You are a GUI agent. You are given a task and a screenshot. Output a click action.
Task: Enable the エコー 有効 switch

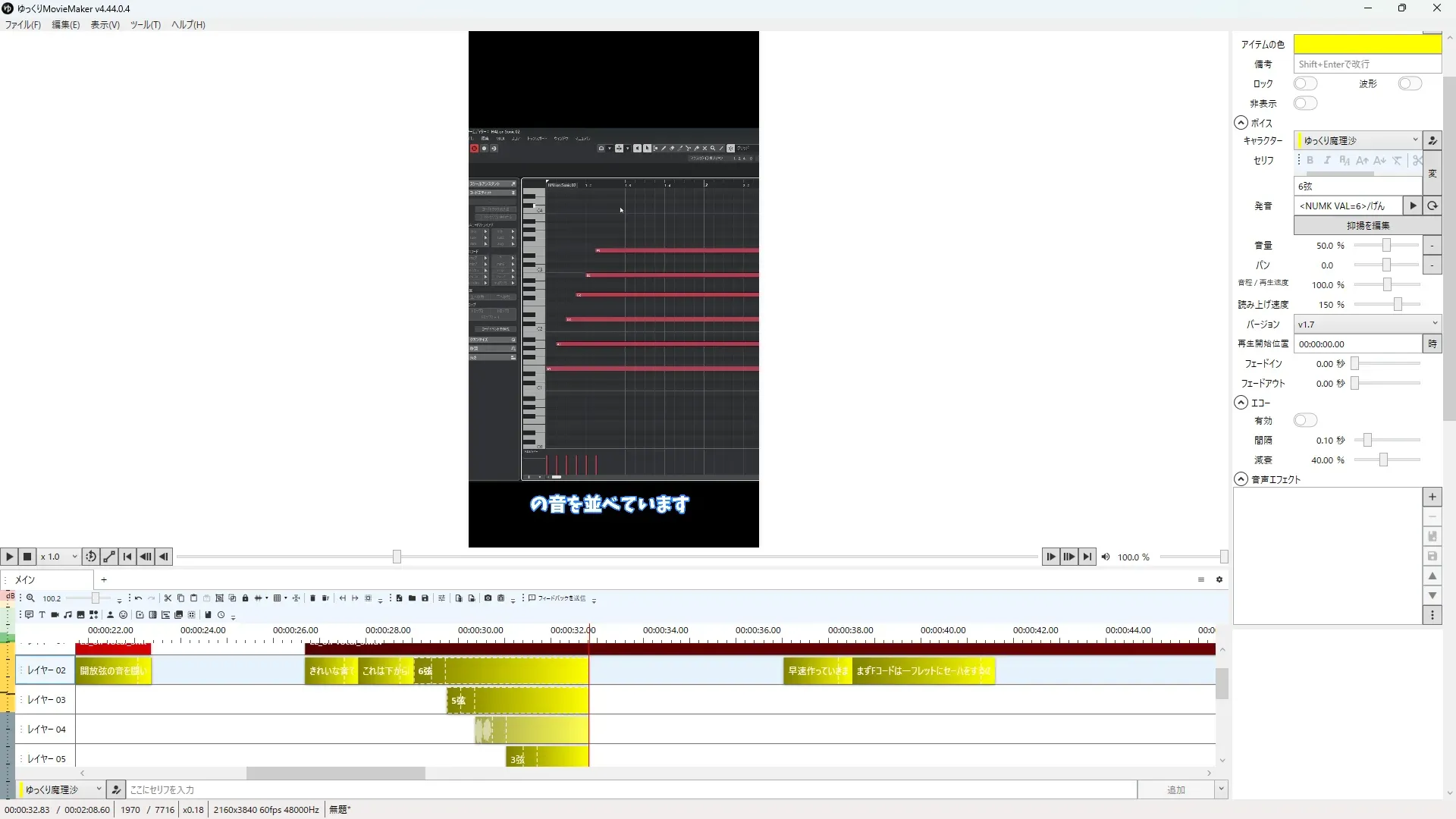pos(1305,420)
